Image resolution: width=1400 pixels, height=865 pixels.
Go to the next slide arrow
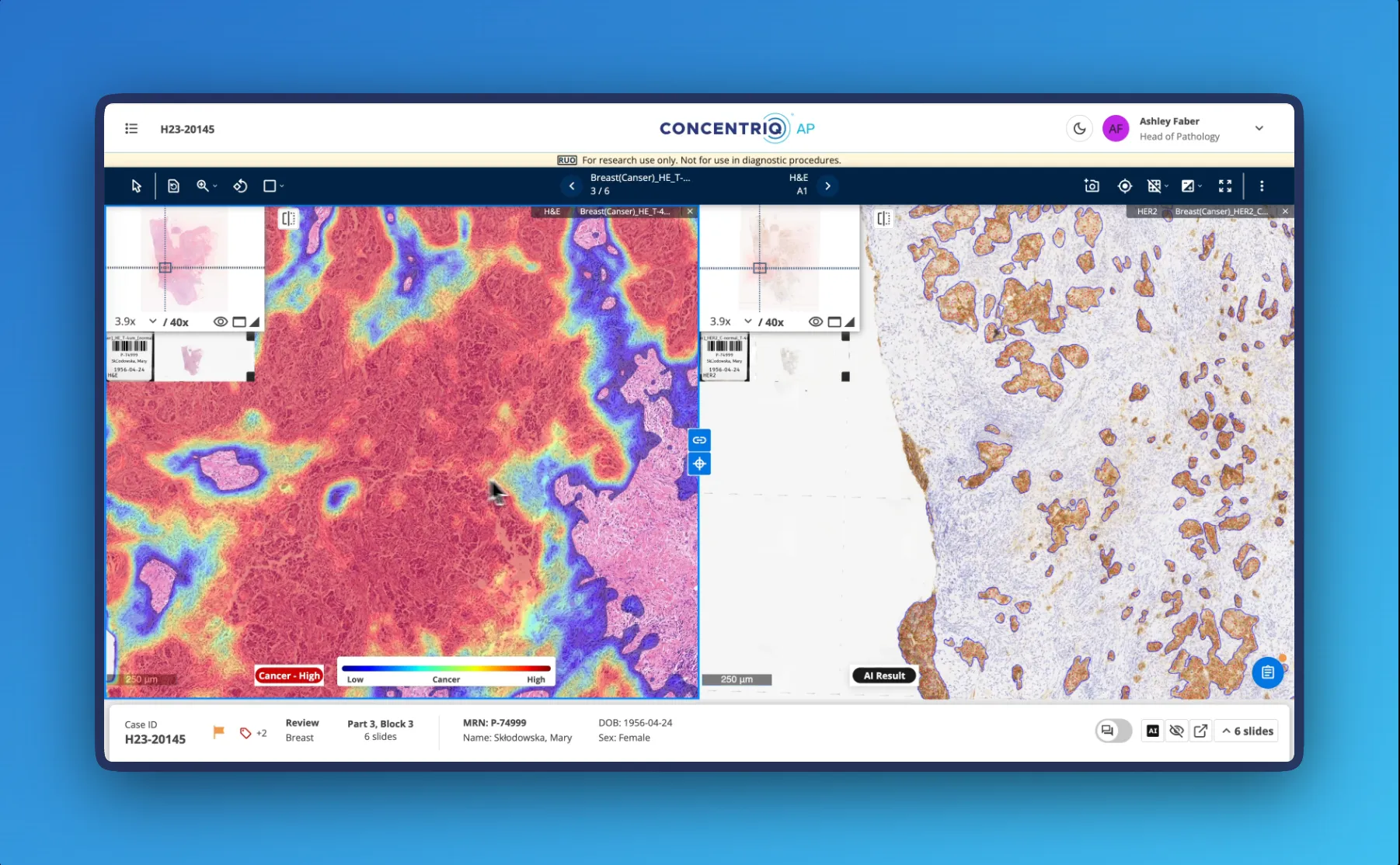click(827, 186)
